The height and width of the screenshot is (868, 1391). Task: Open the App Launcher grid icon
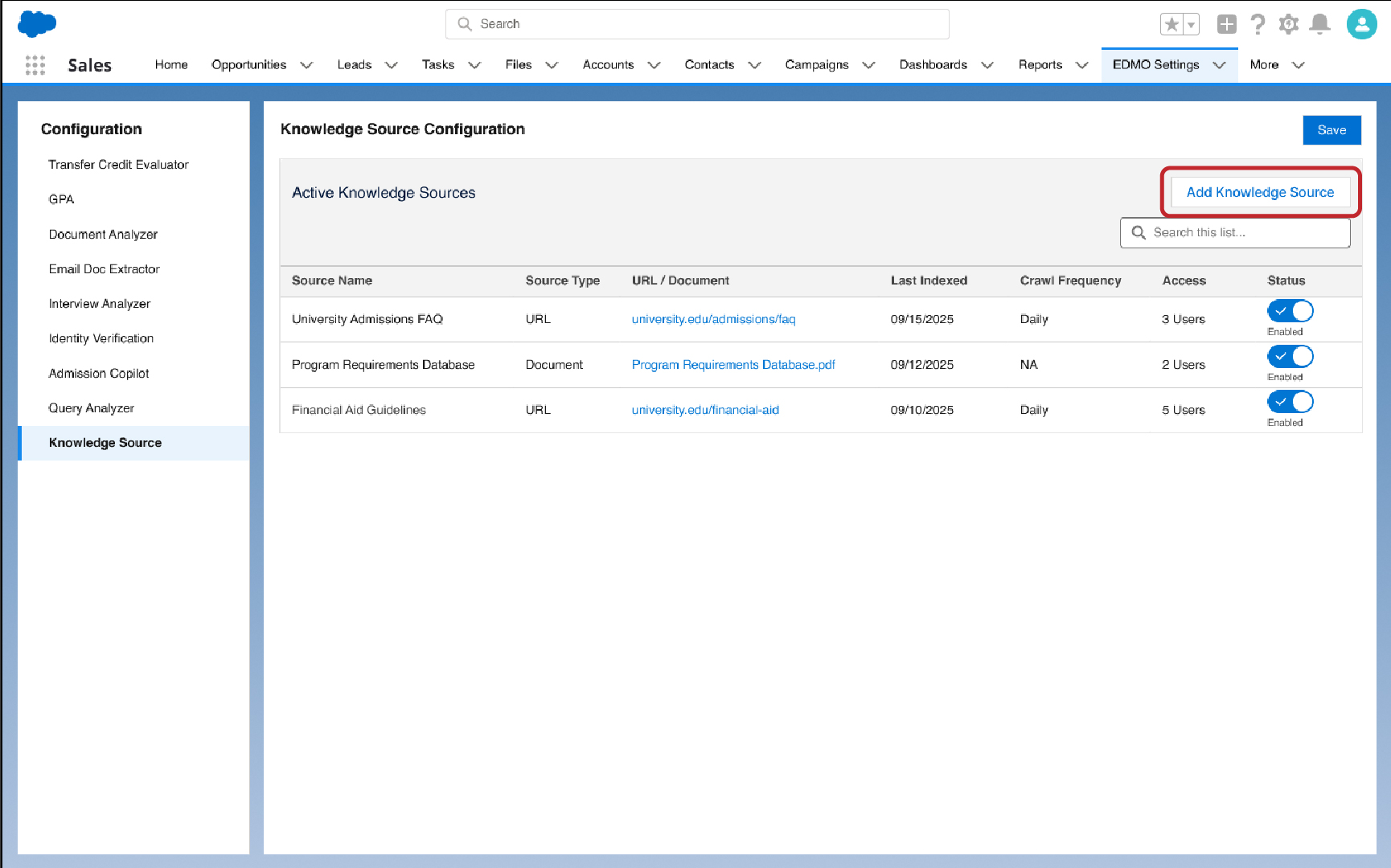[x=35, y=65]
